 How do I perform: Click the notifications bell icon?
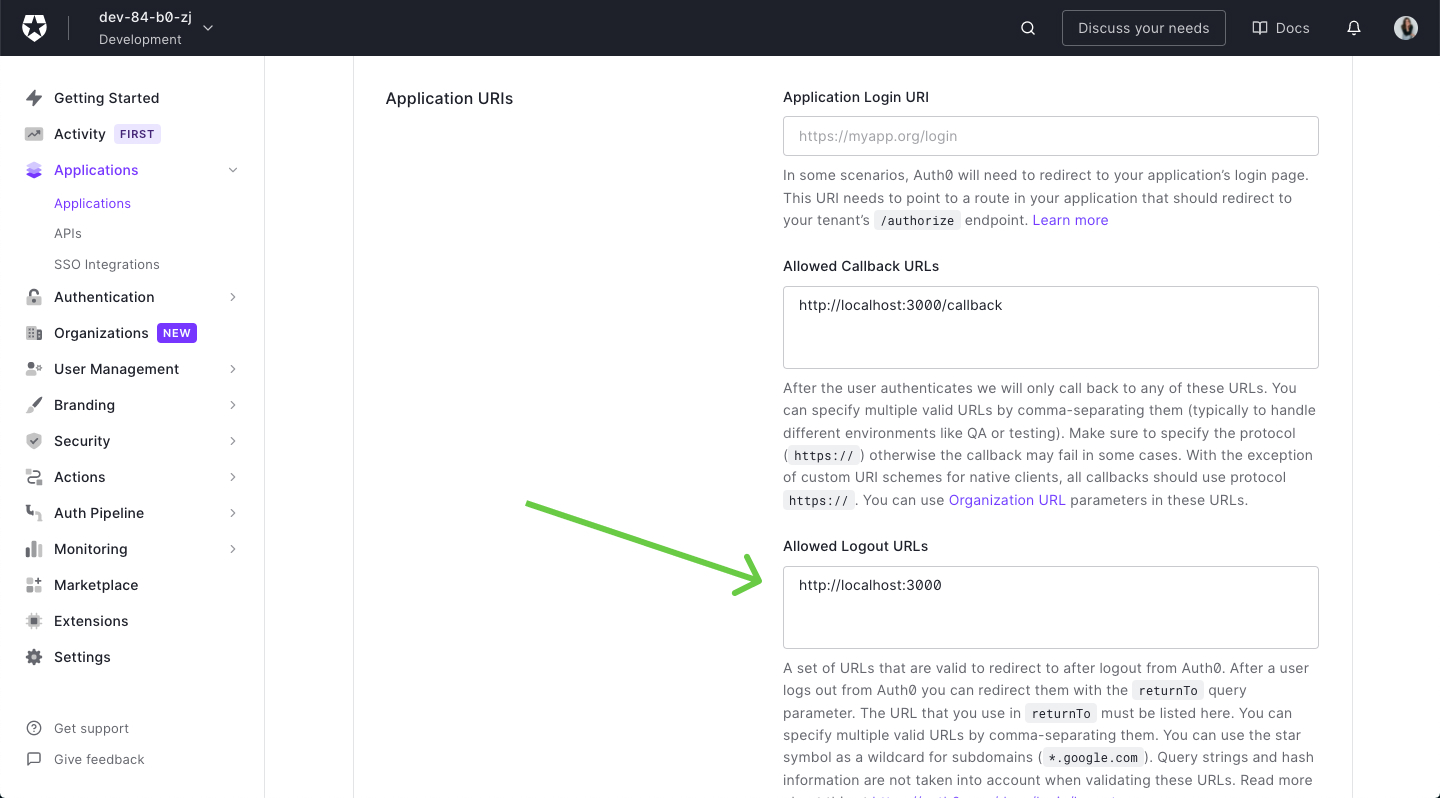pyautogui.click(x=1354, y=27)
